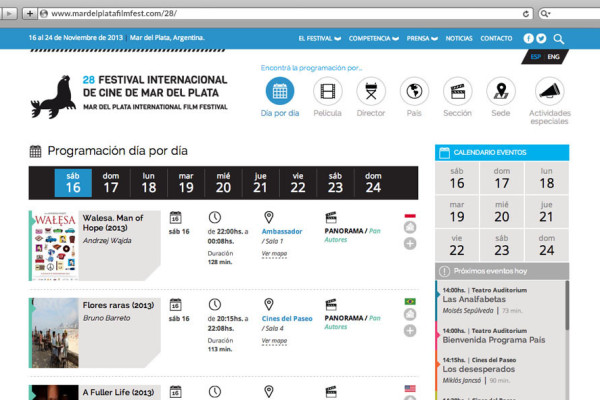Click the Walesa poster thumbnail
This screenshot has width=600, height=400.
pos(55,245)
